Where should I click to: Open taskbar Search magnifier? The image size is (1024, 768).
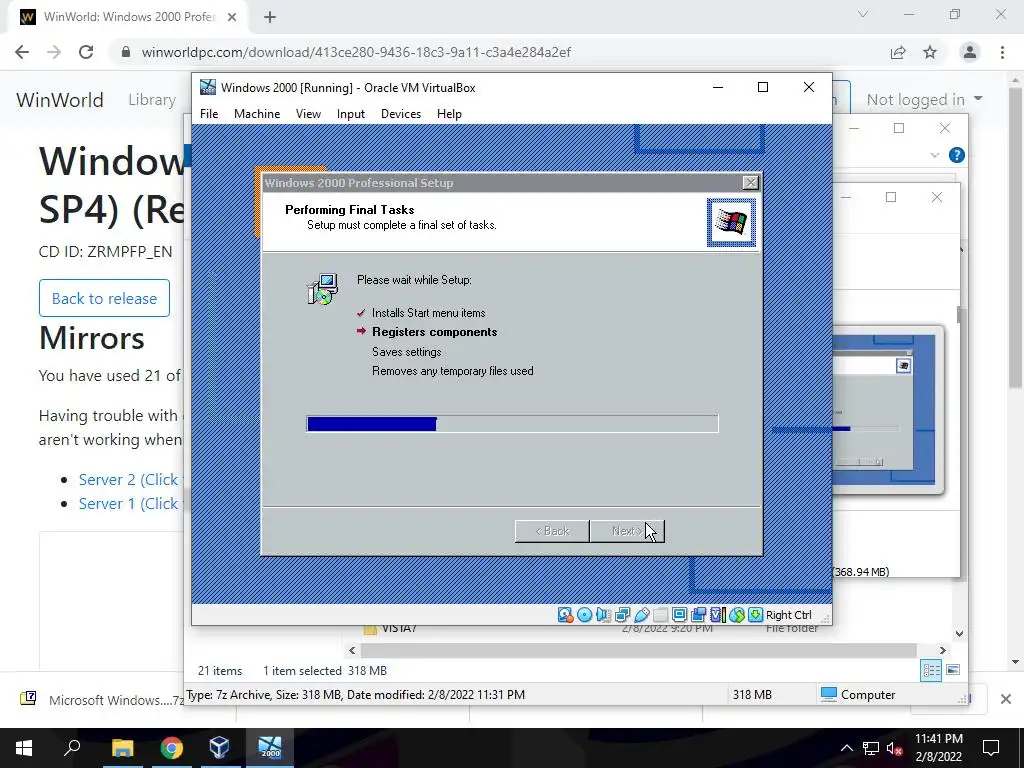72,748
